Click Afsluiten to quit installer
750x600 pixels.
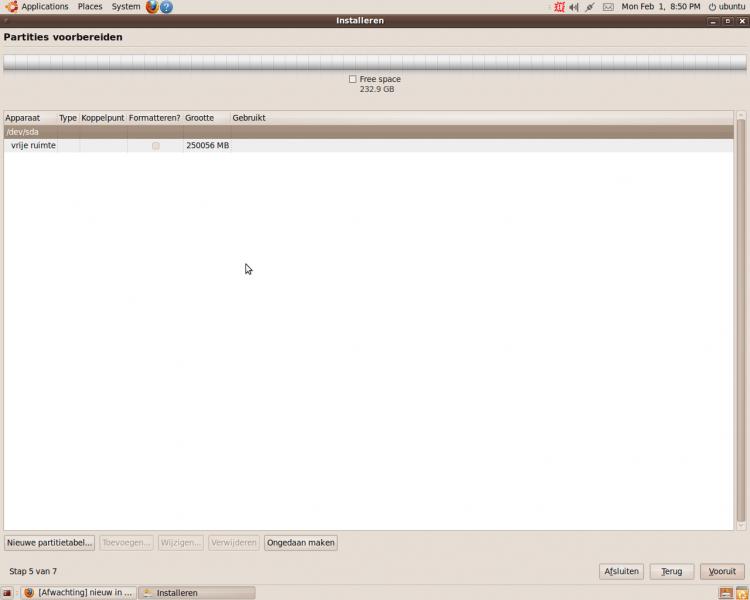[621, 571]
